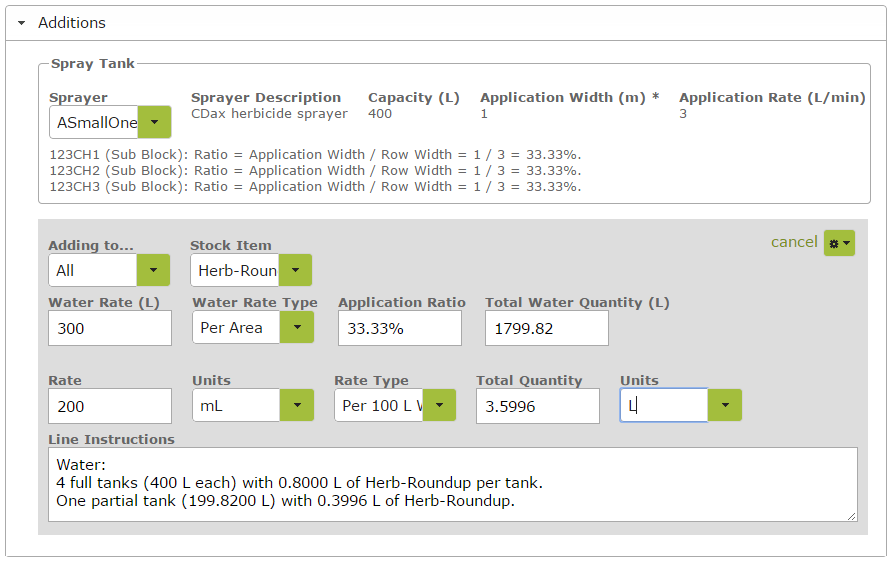
Task: Open the Total Quantity units dropdown arrow
Action: click(725, 405)
